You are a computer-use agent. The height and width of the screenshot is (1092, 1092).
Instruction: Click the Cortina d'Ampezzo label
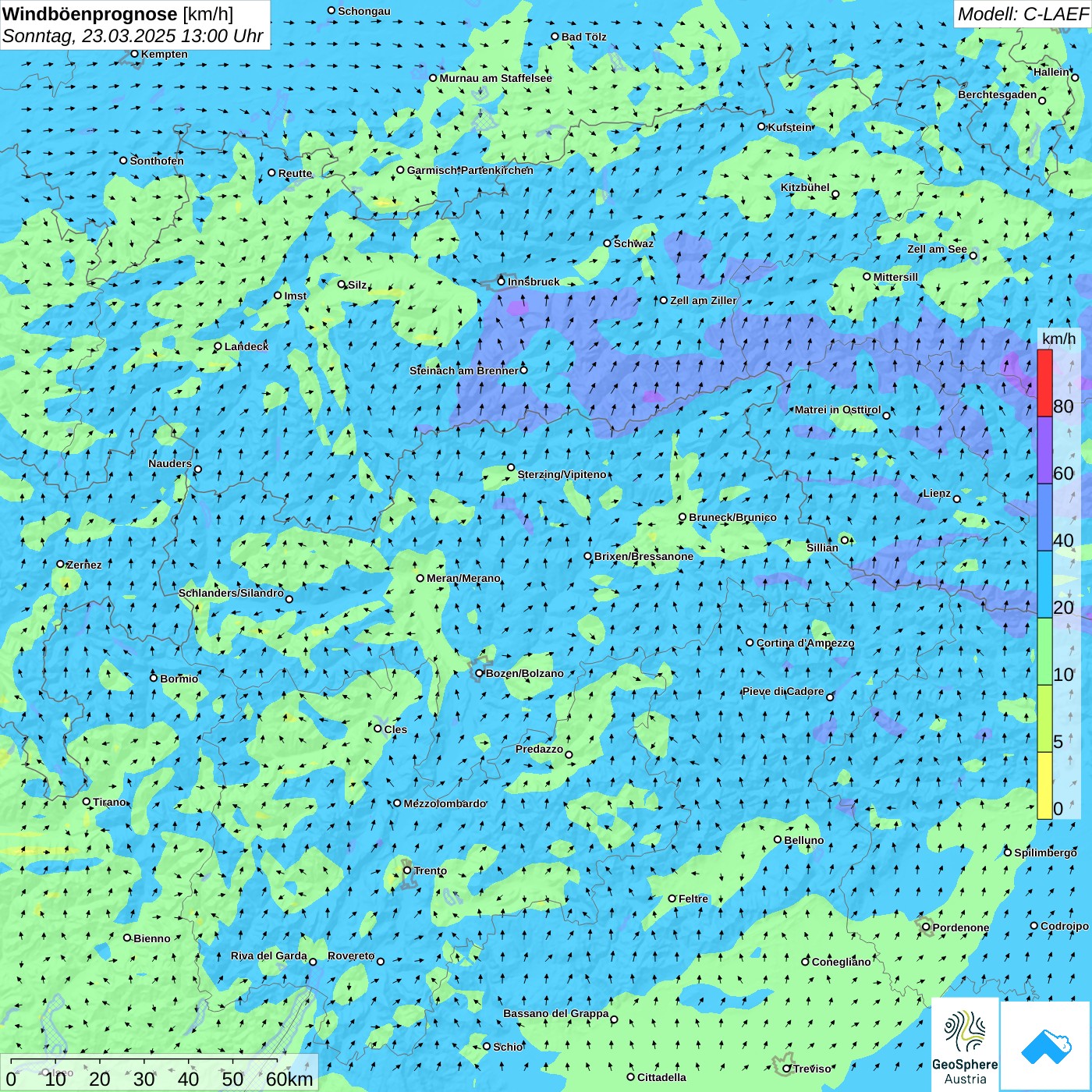tap(805, 643)
